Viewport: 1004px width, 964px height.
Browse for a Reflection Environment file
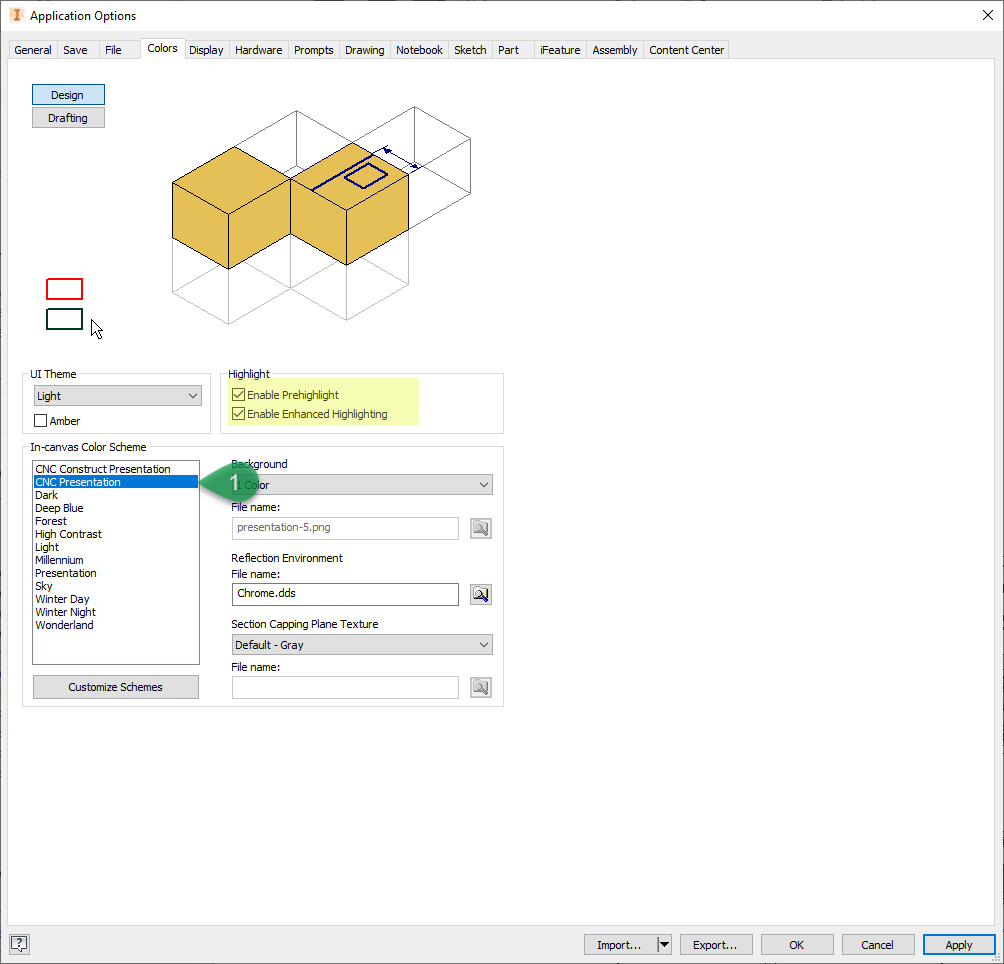tap(480, 594)
